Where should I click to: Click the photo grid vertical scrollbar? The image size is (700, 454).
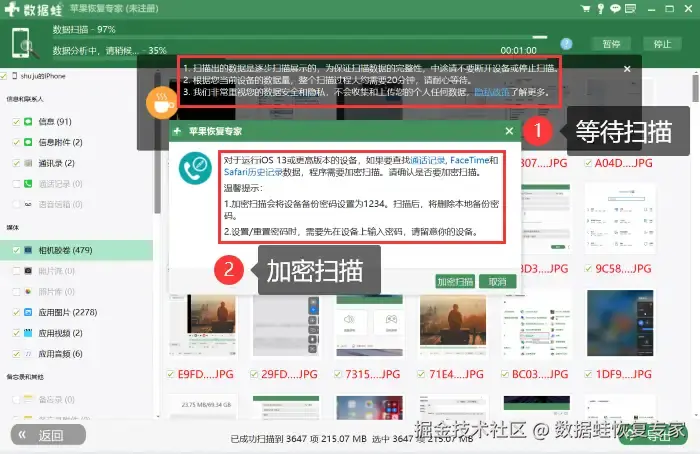point(696,88)
